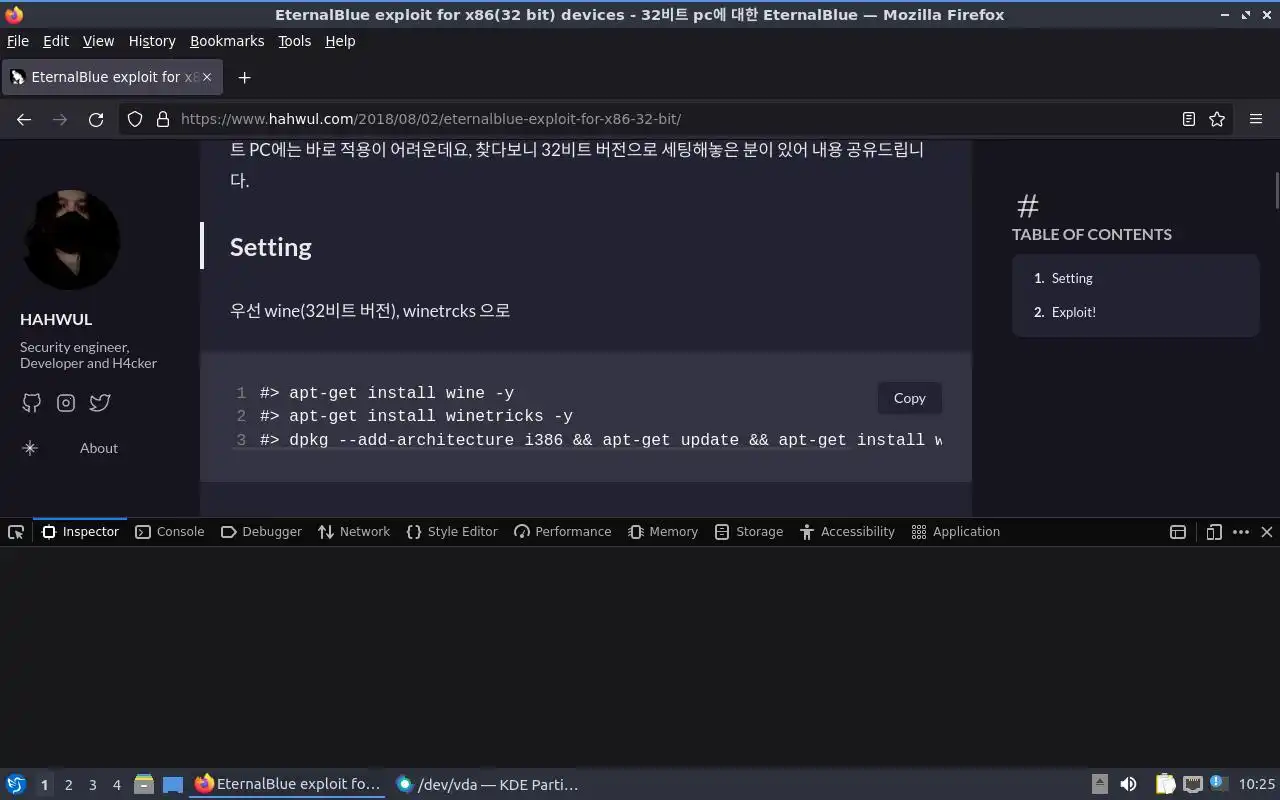Open HAHWUL's GitHub profile icon
The width and height of the screenshot is (1280, 800).
pyautogui.click(x=32, y=403)
